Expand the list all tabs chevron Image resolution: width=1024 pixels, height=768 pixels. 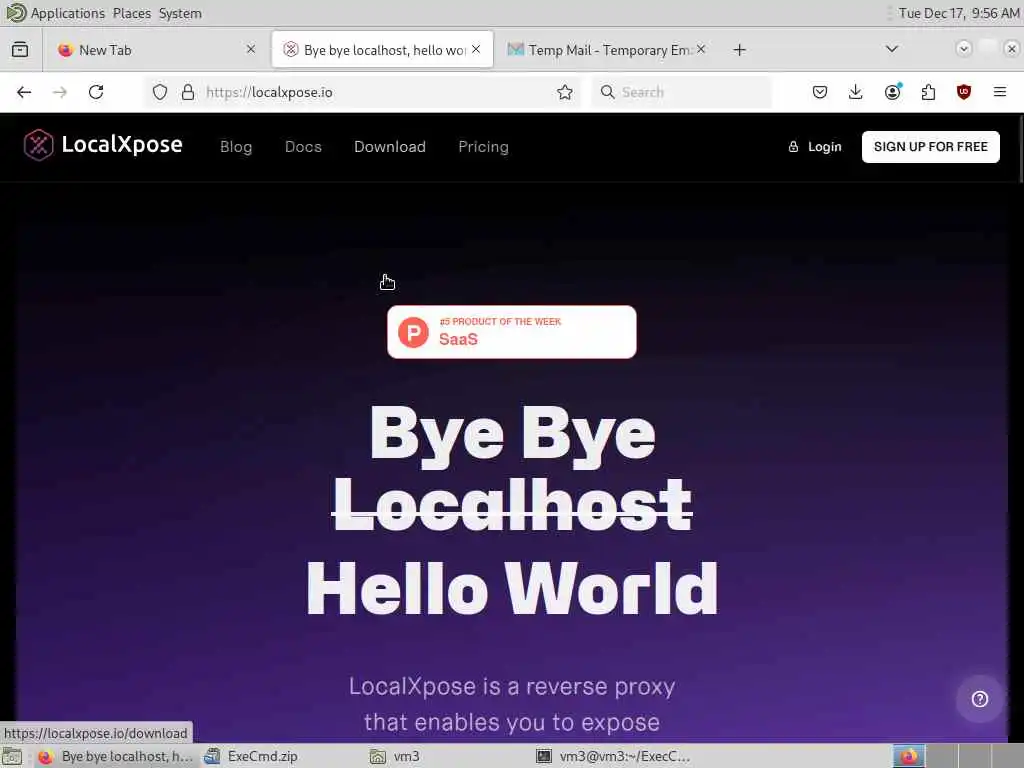891,49
